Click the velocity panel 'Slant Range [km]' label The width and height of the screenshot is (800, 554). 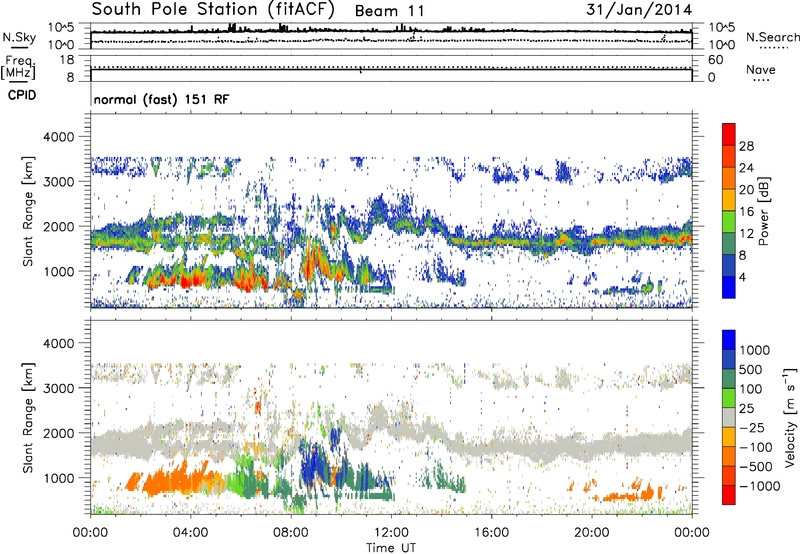pyautogui.click(x=28, y=418)
